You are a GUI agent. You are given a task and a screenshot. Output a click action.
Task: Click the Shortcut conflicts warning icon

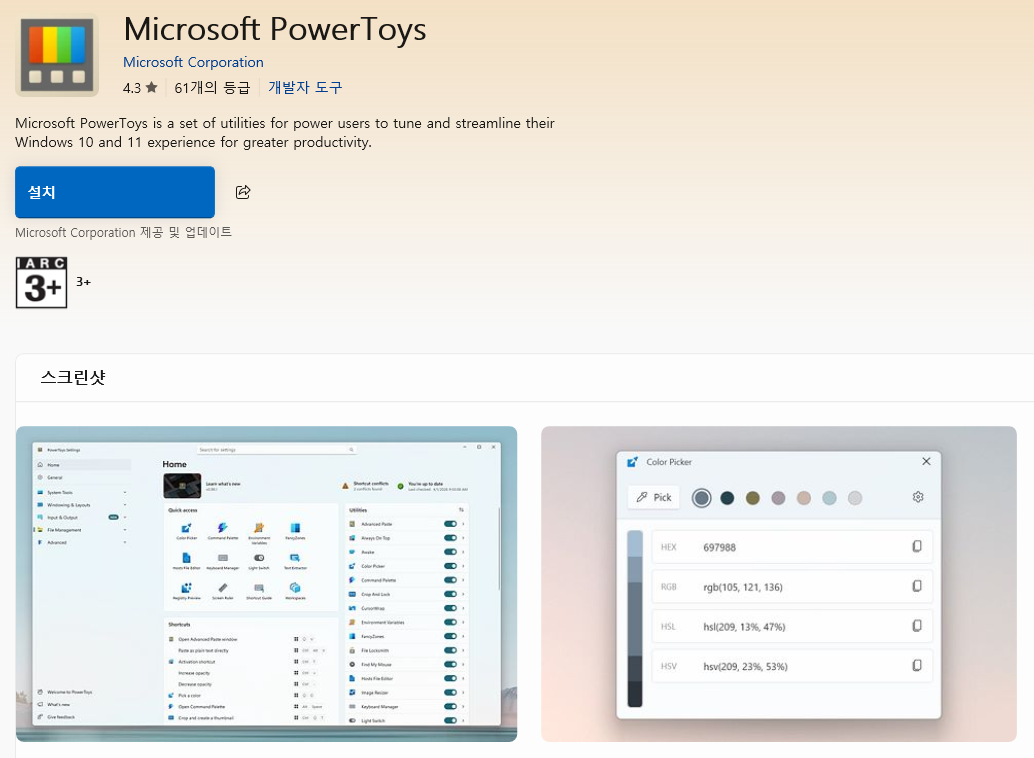click(x=345, y=486)
